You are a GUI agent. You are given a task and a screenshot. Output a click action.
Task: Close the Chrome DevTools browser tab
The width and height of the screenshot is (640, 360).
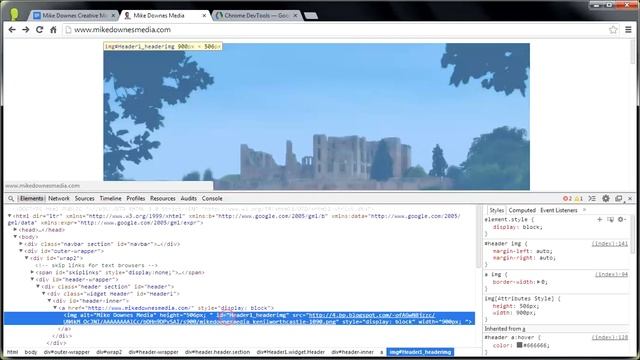pyautogui.click(x=296, y=16)
